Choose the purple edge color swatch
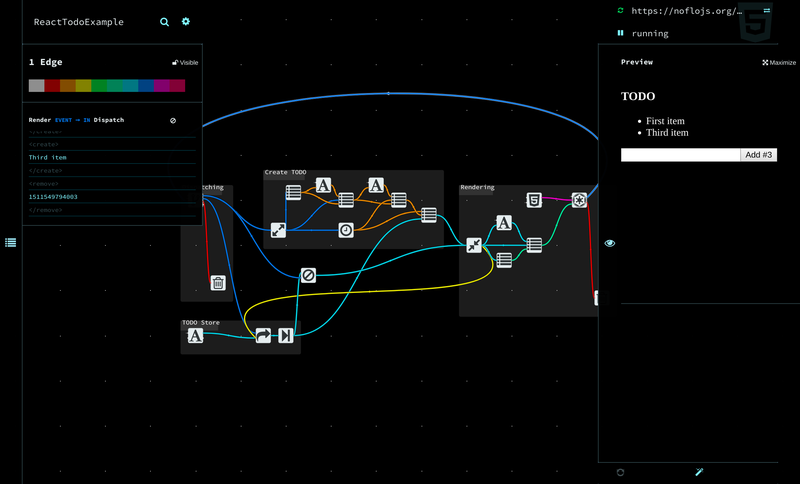This screenshot has height=484, width=800. pyautogui.click(x=161, y=86)
